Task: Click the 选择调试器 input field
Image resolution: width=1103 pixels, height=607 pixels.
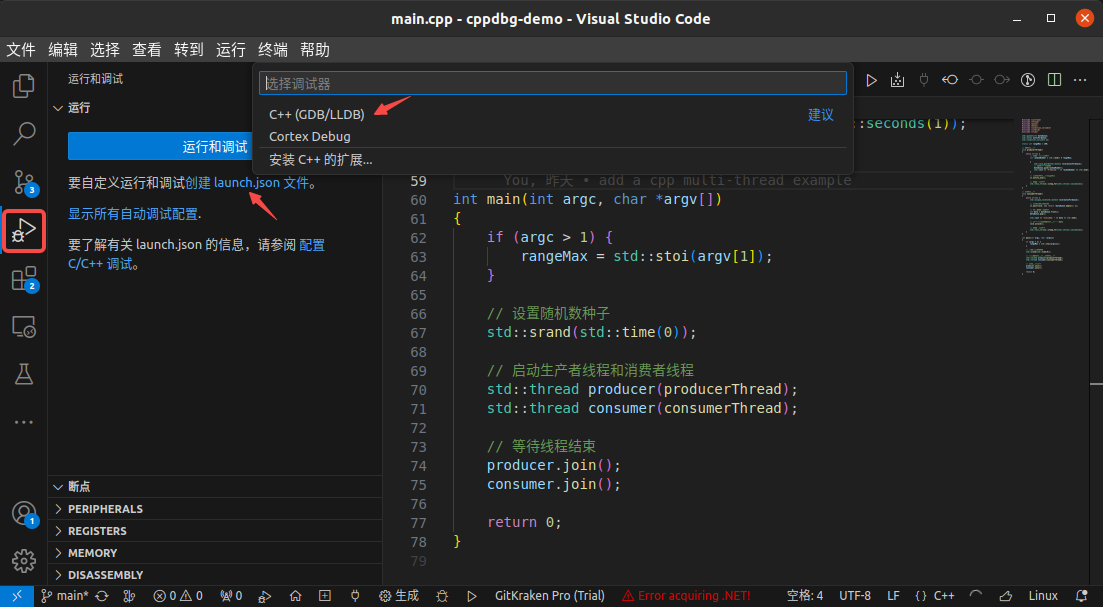Action: pyautogui.click(x=552, y=83)
